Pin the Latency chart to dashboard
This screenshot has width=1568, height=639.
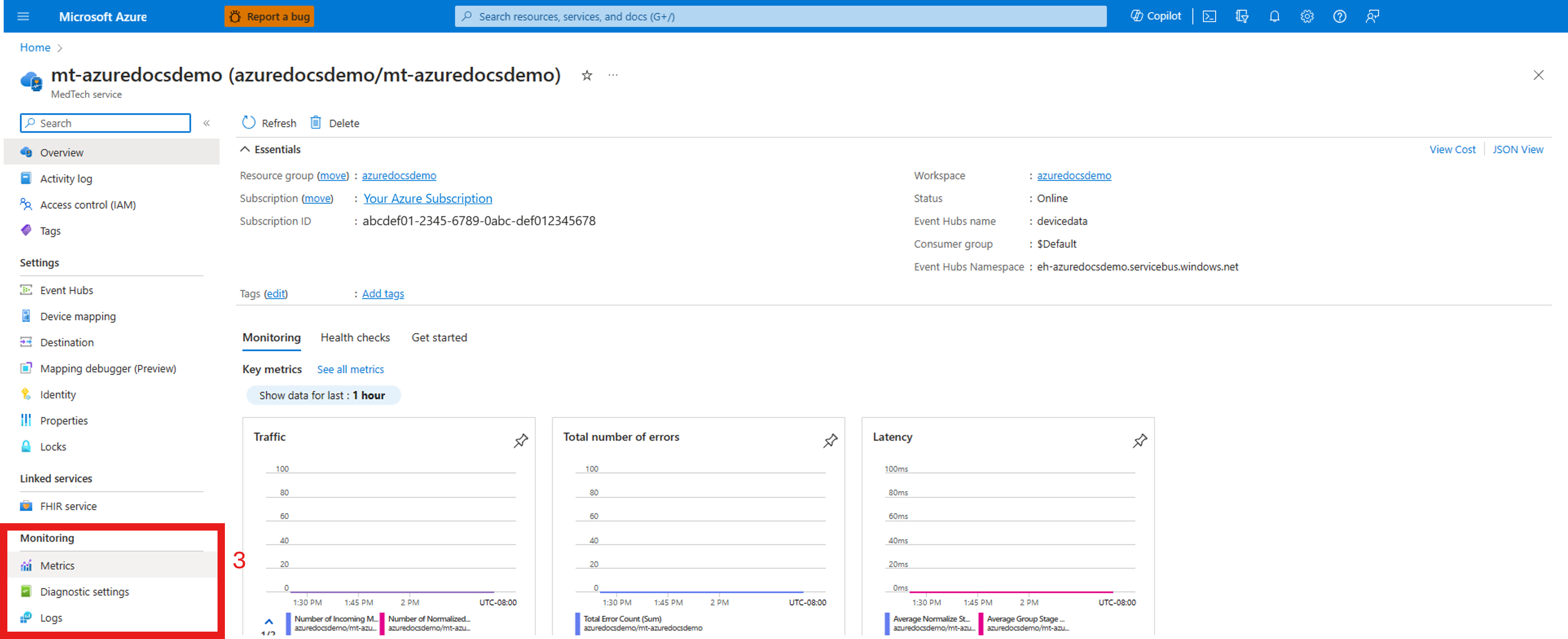[1139, 441]
